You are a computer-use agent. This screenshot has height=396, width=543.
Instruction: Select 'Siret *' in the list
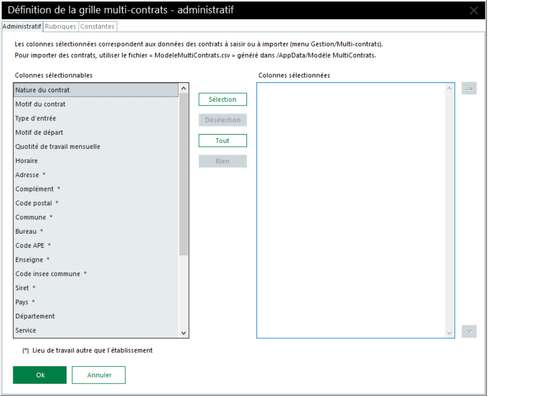click(96, 288)
